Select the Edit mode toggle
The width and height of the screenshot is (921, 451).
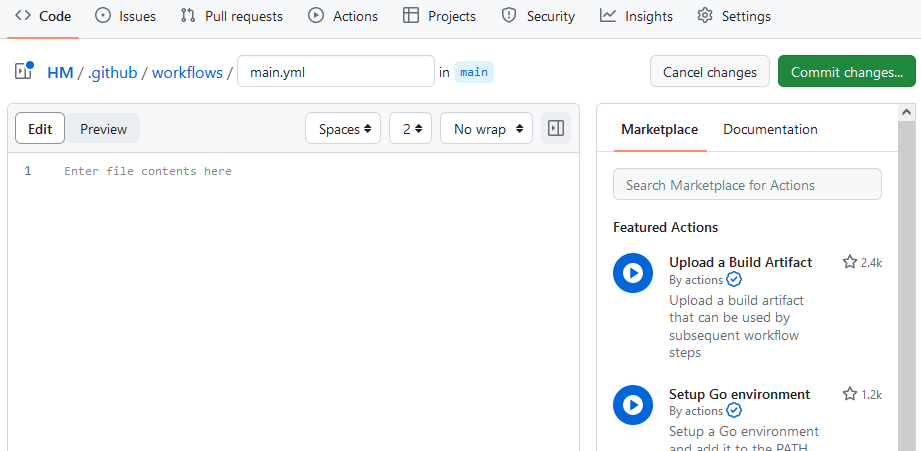pyautogui.click(x=40, y=129)
